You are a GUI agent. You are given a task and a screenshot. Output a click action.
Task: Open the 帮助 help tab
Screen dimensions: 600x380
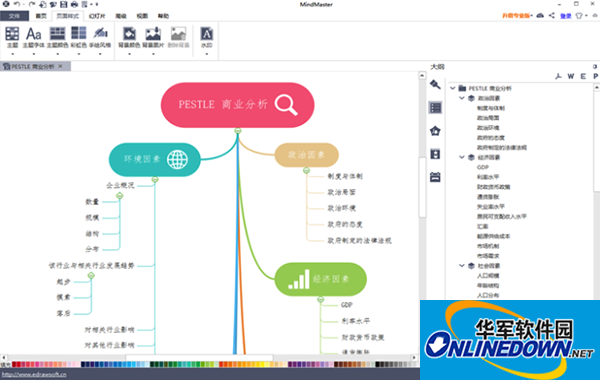pyautogui.click(x=163, y=16)
